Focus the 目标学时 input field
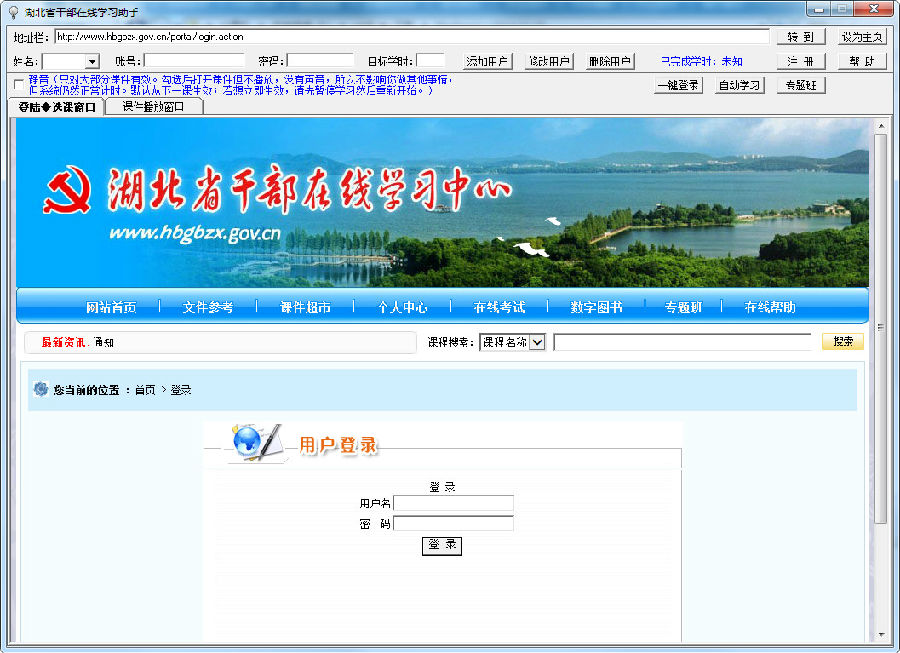The height and width of the screenshot is (653, 900). (x=430, y=61)
